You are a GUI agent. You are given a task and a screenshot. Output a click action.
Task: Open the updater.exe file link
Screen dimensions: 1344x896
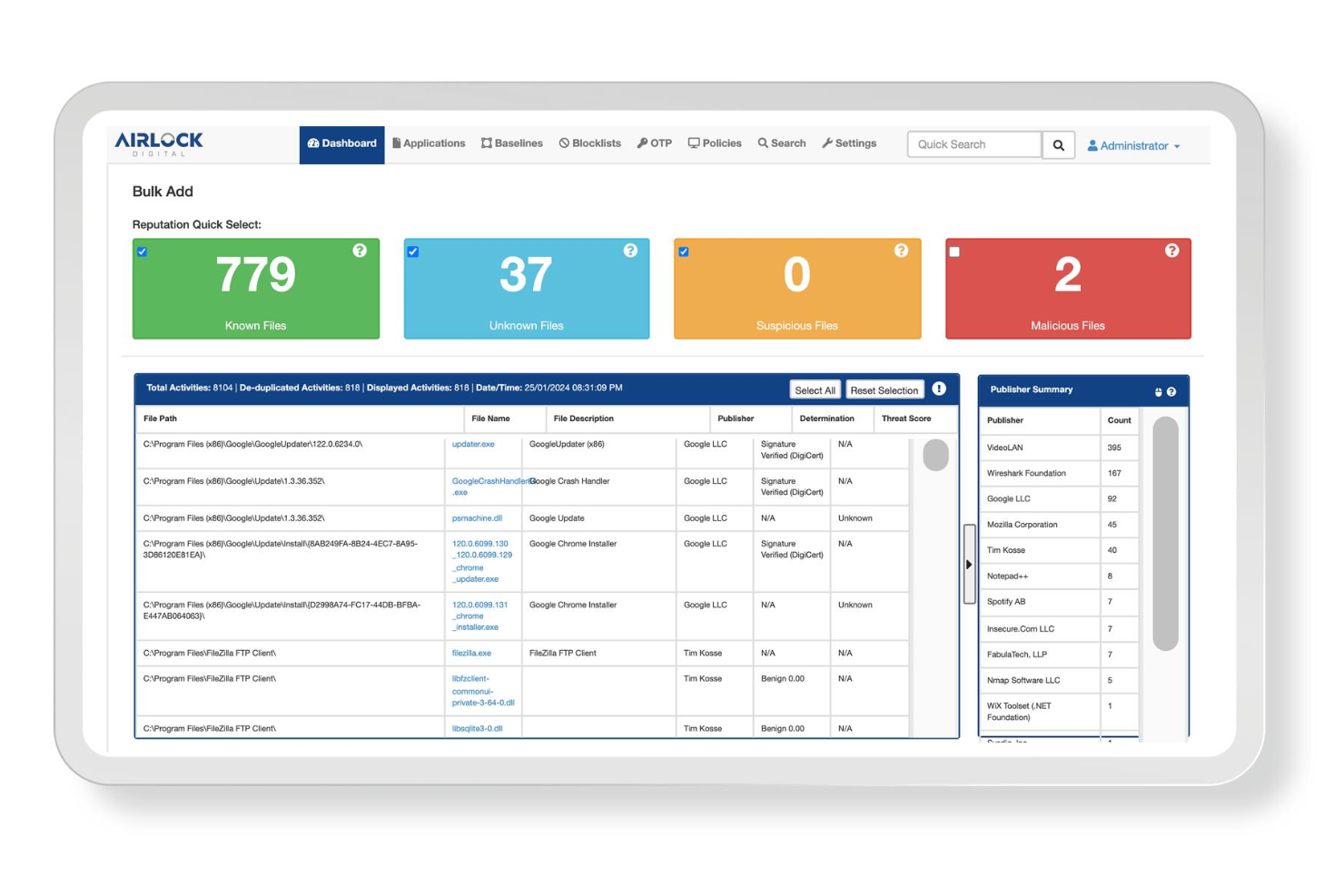474,444
